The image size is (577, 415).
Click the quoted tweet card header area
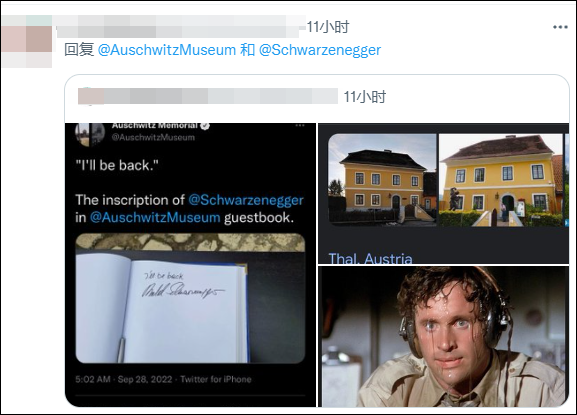pos(317,98)
